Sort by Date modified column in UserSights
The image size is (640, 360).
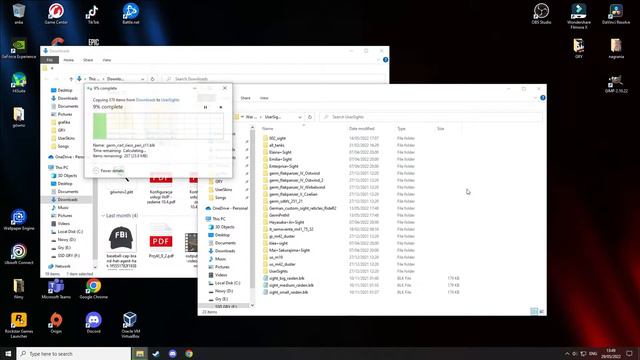tap(362, 129)
